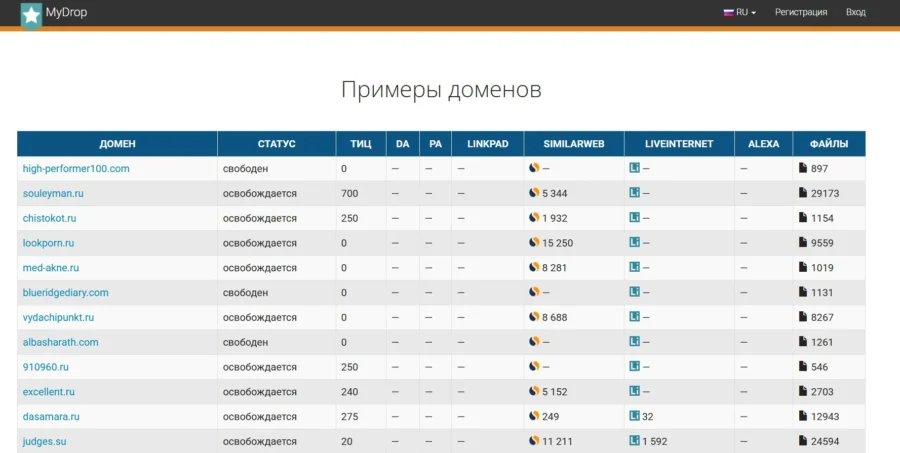The width and height of the screenshot is (900, 453).
Task: Select the ТИЦ value 240
Action: pyautogui.click(x=350, y=392)
